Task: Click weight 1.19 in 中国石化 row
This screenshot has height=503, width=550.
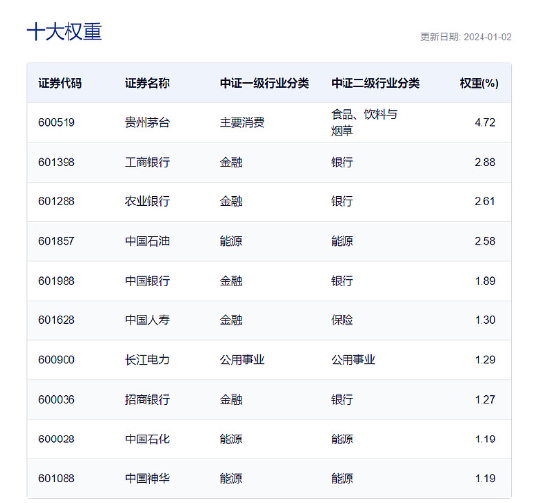Action: pyautogui.click(x=485, y=439)
